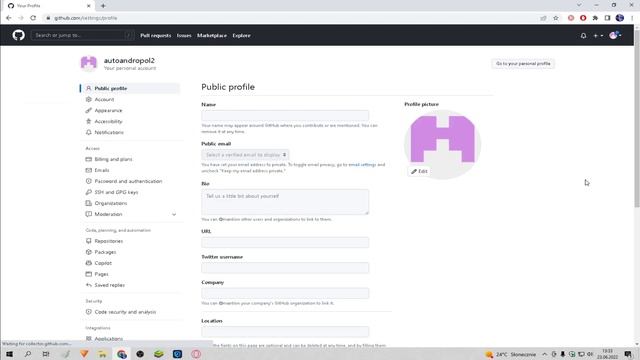The width and height of the screenshot is (640, 360).
Task: Click the Saved replies arrow icon
Action: pyautogui.click(x=89, y=285)
